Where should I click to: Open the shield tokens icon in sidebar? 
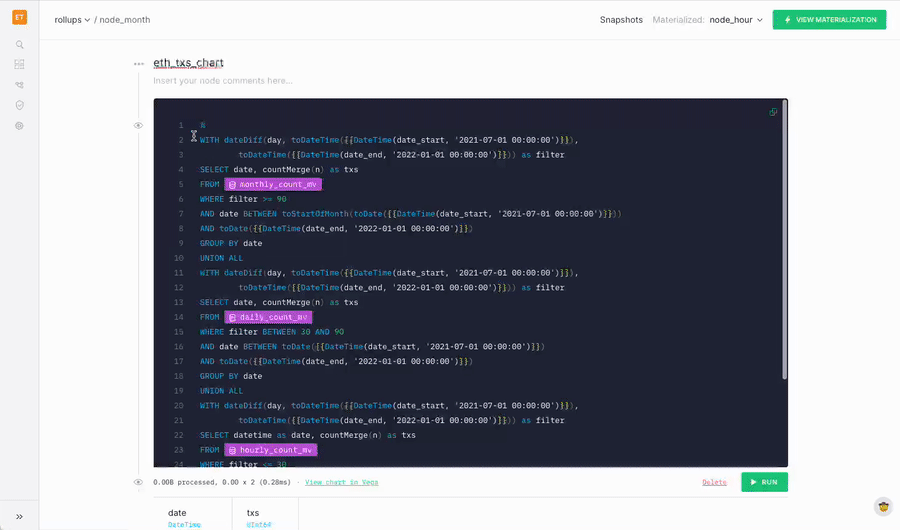click(x=19, y=105)
